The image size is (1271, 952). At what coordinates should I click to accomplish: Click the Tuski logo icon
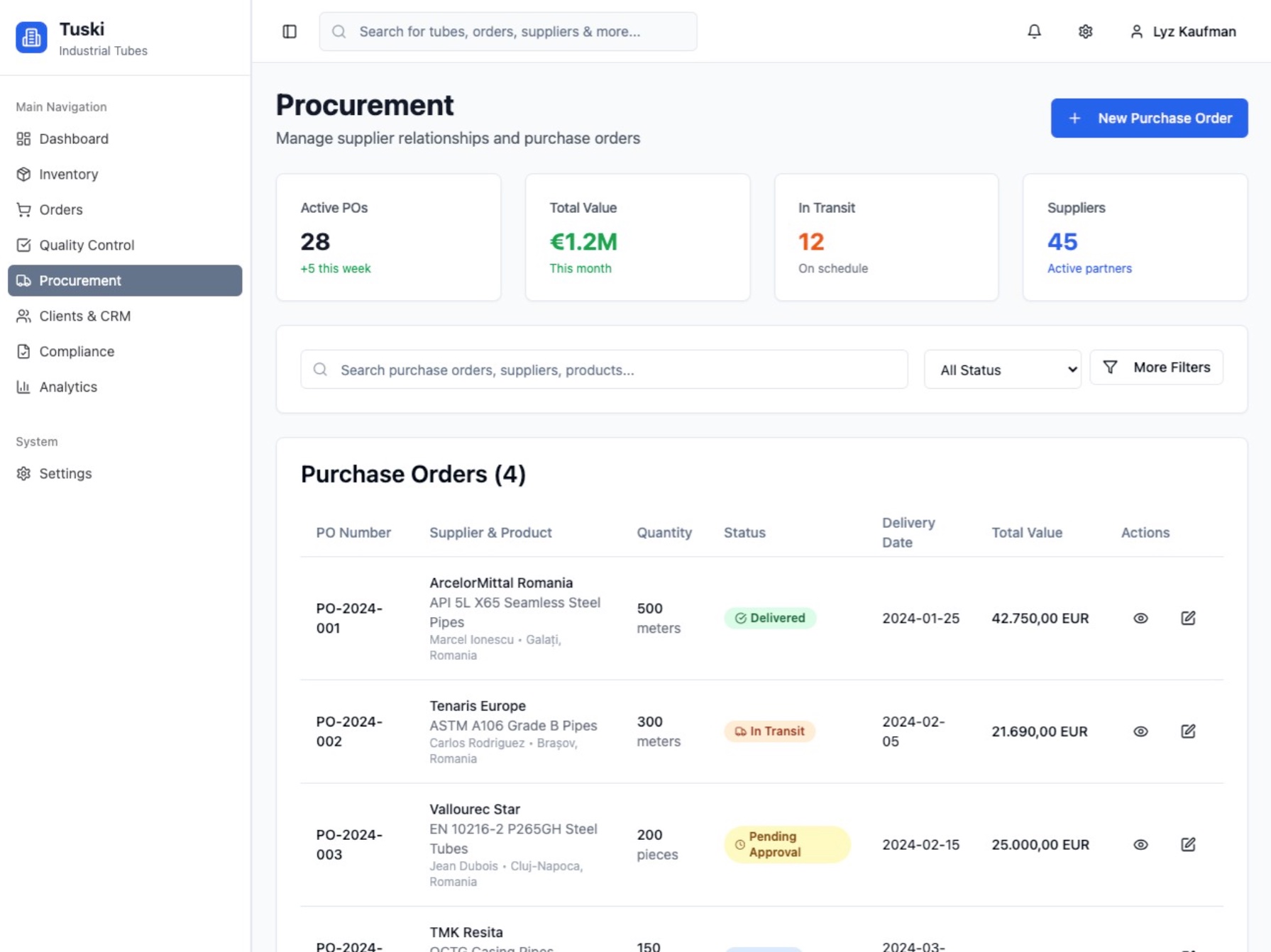(31, 38)
